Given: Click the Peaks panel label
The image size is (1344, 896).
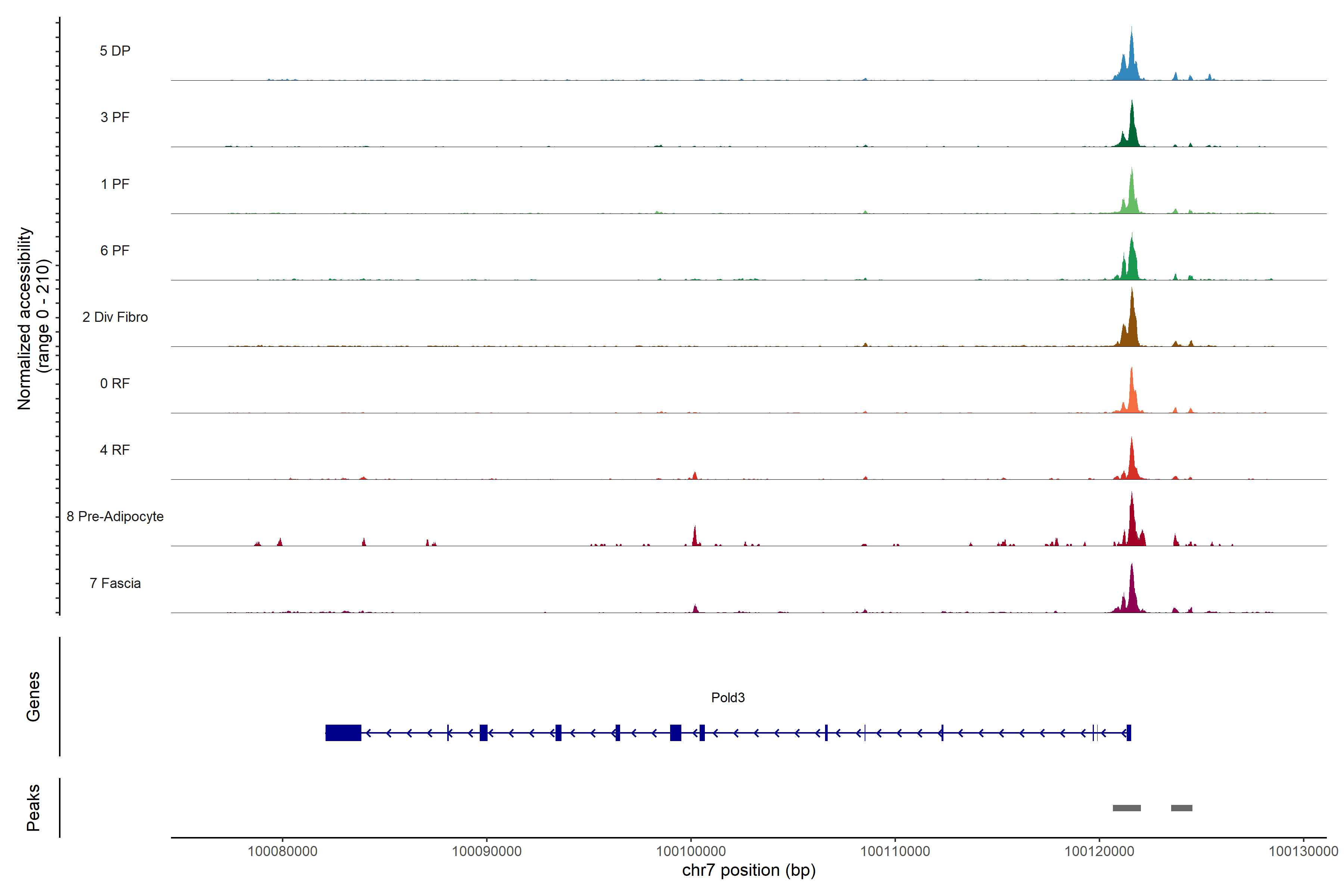Looking at the screenshot, I should pos(33,808).
